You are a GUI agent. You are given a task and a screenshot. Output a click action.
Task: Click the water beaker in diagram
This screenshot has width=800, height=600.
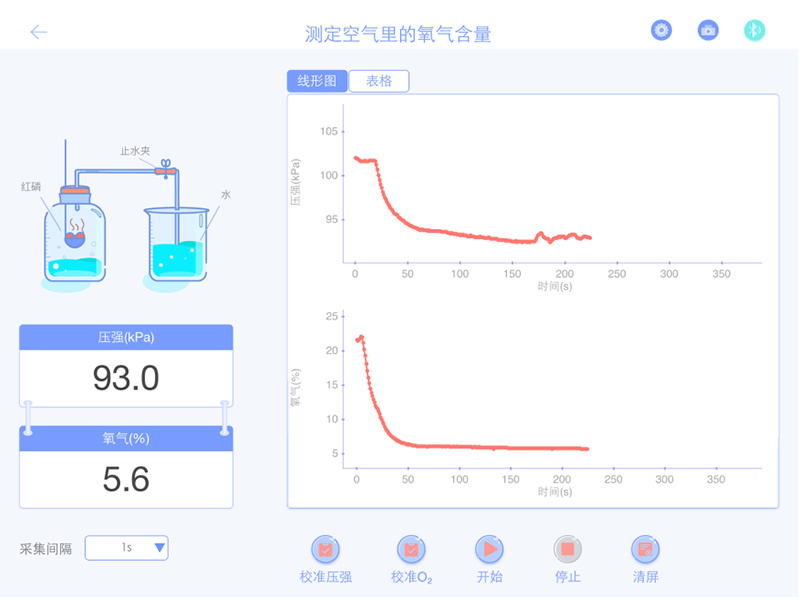click(177, 244)
